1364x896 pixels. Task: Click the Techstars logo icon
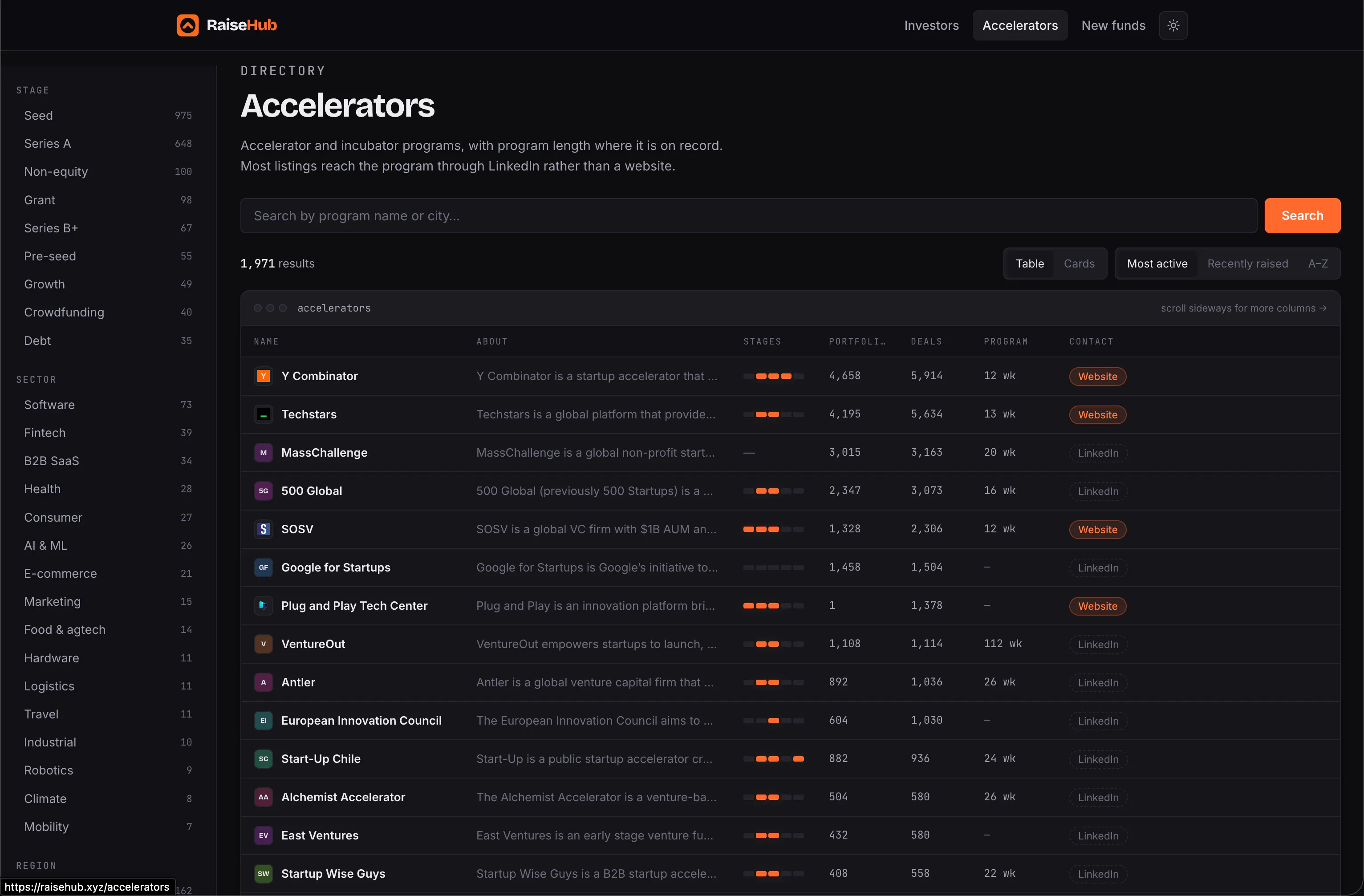264,414
